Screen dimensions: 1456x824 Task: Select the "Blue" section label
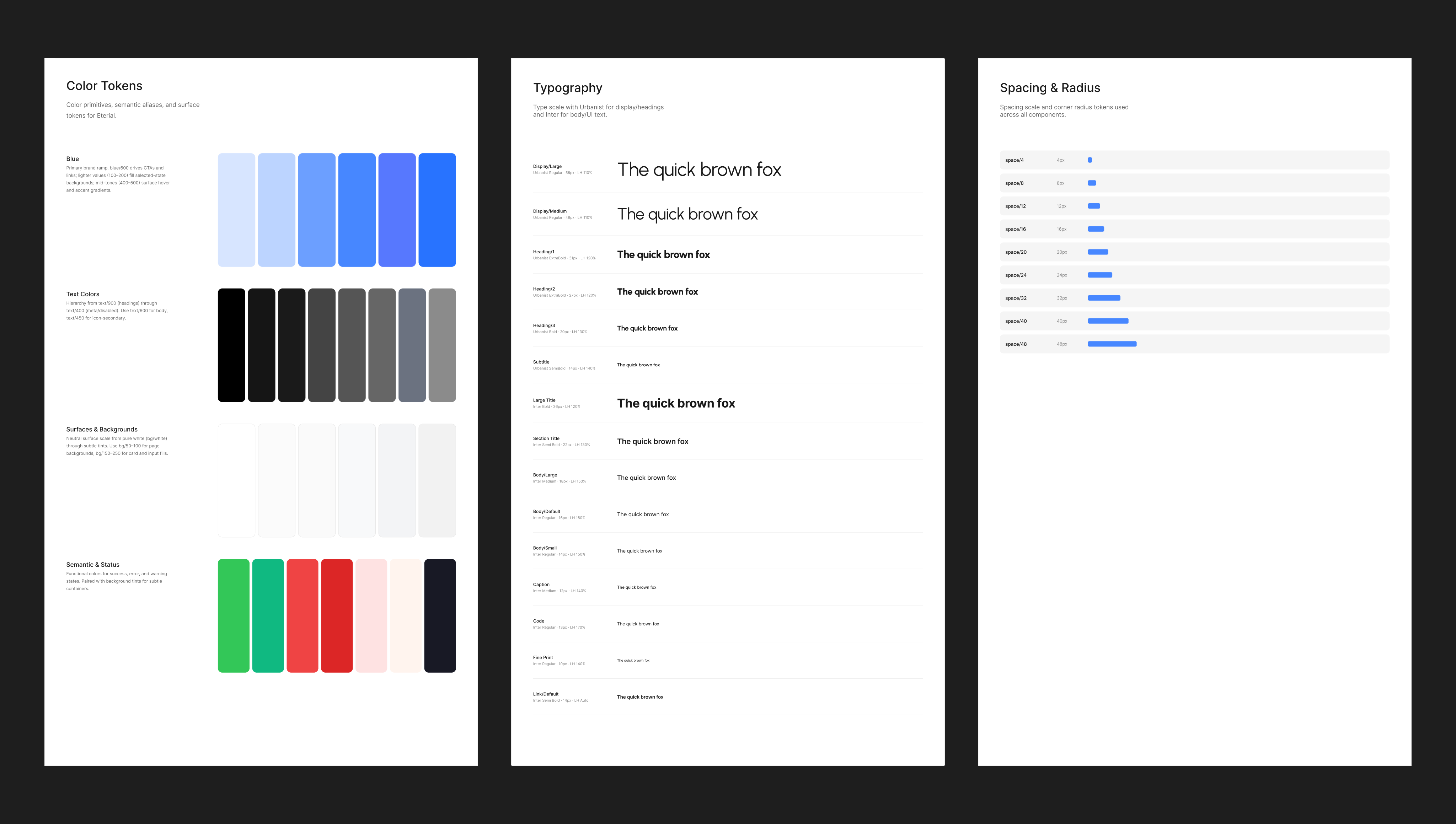(73, 159)
